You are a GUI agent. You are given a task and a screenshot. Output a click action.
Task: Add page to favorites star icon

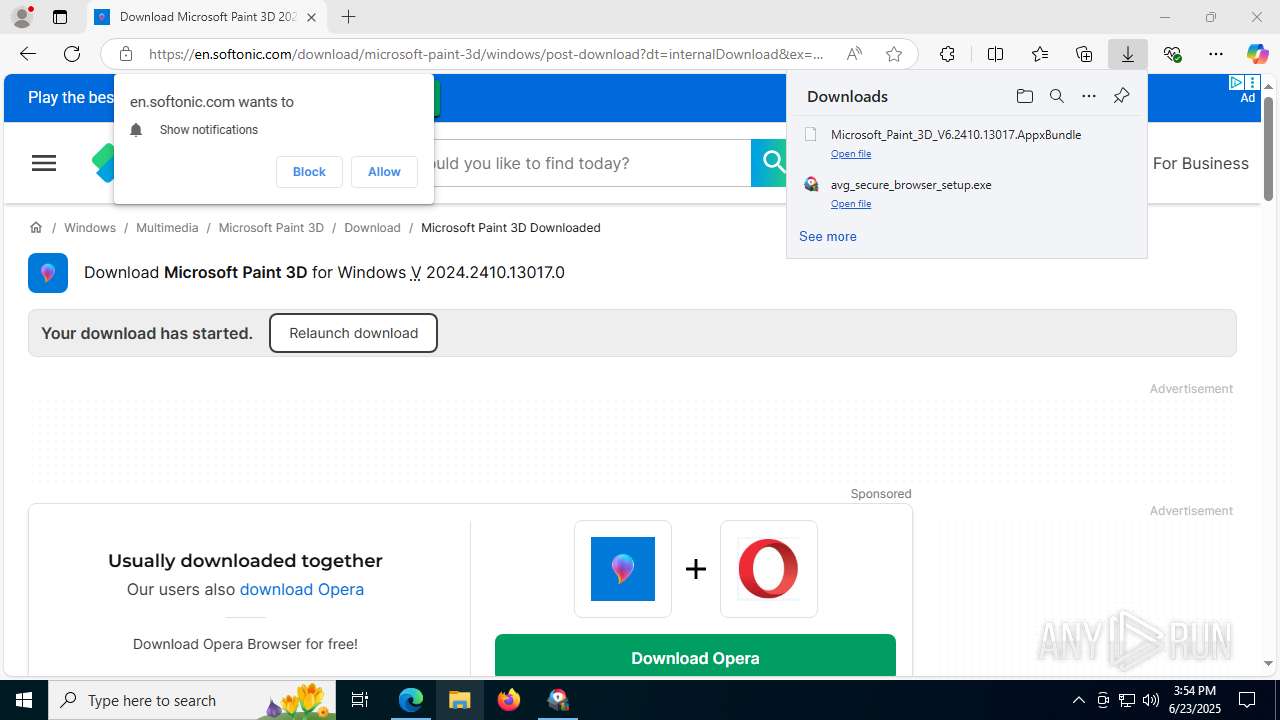tap(894, 54)
